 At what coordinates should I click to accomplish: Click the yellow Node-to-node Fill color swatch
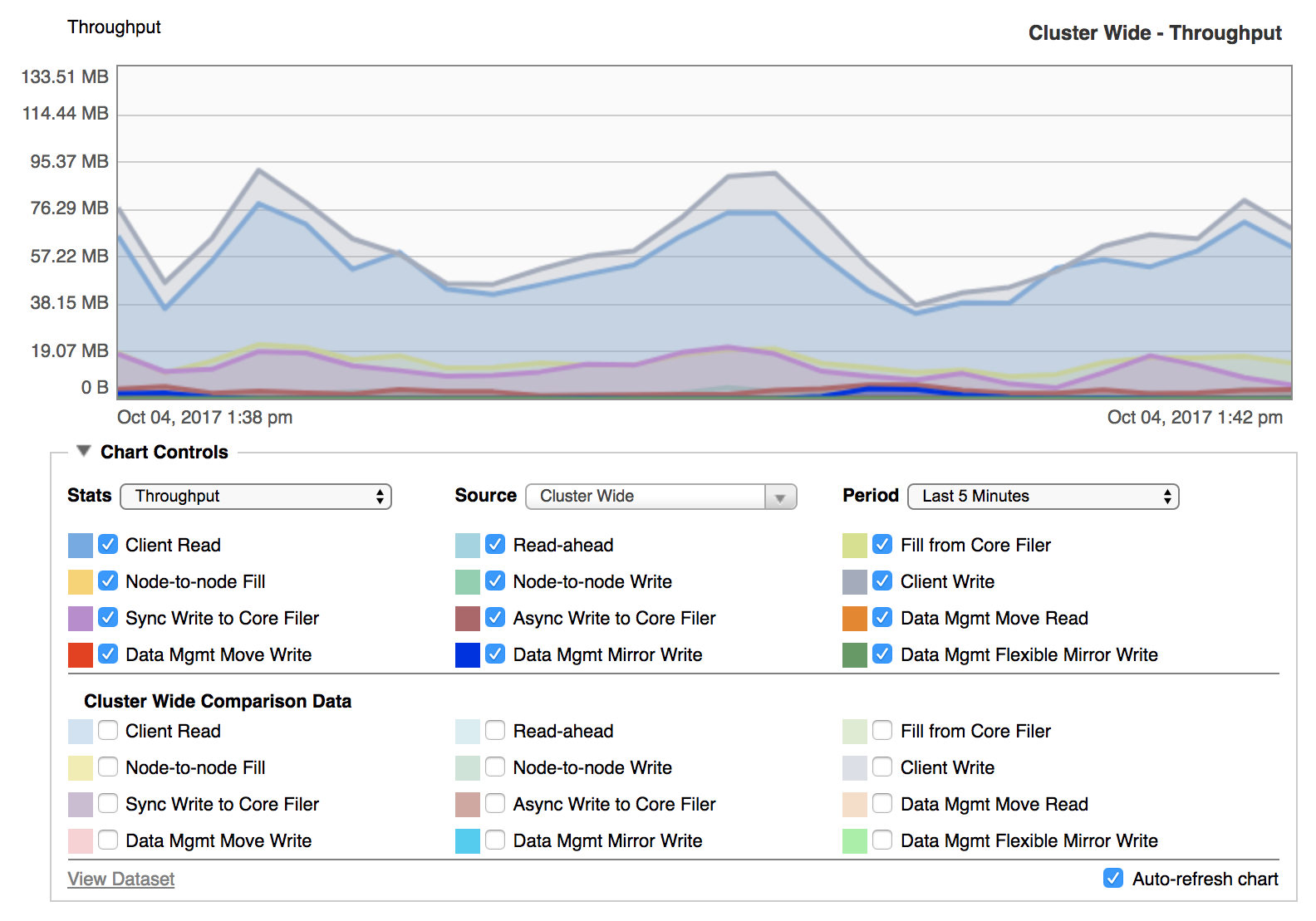81,582
